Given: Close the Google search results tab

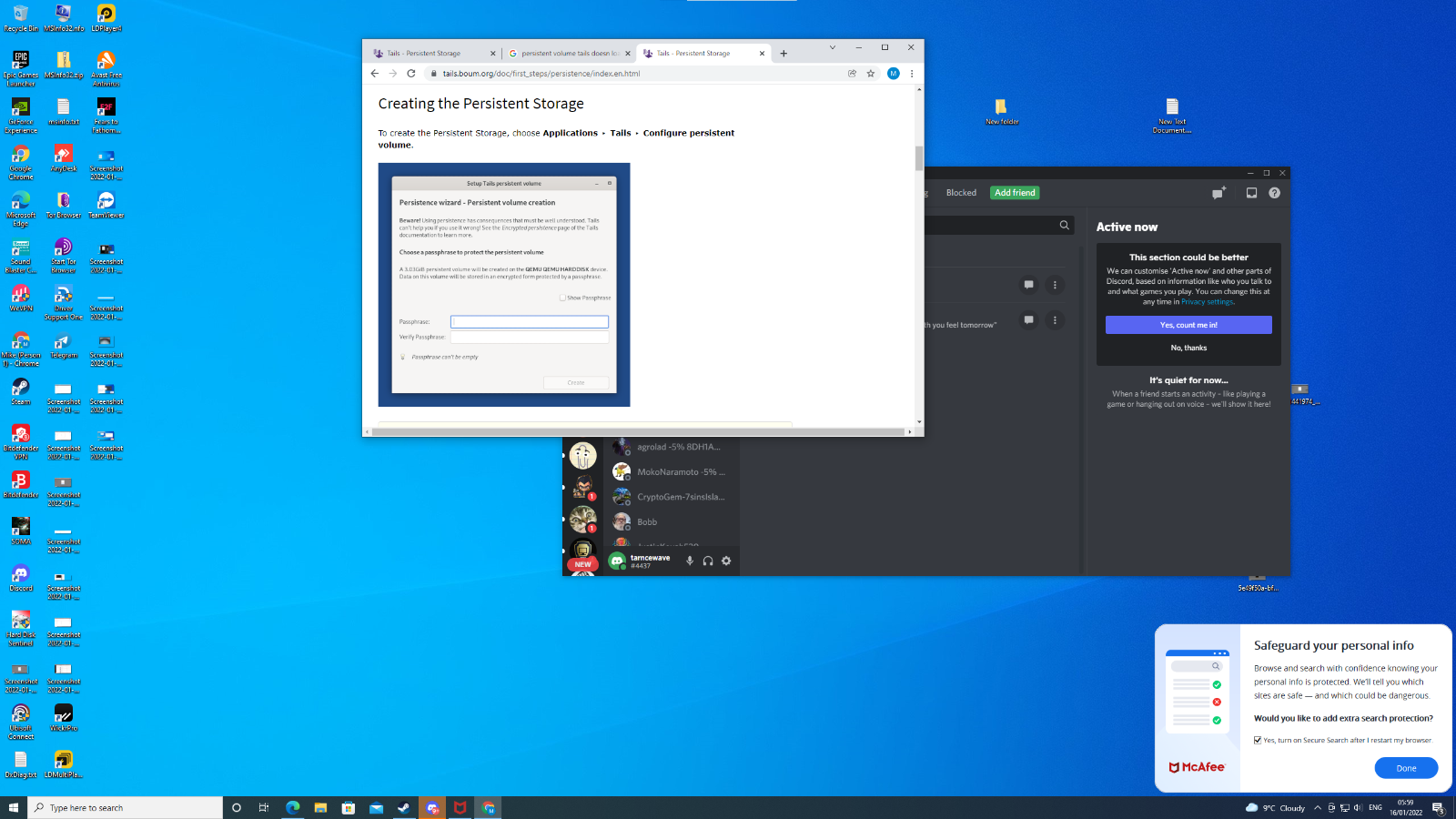Looking at the screenshot, I should [628, 54].
